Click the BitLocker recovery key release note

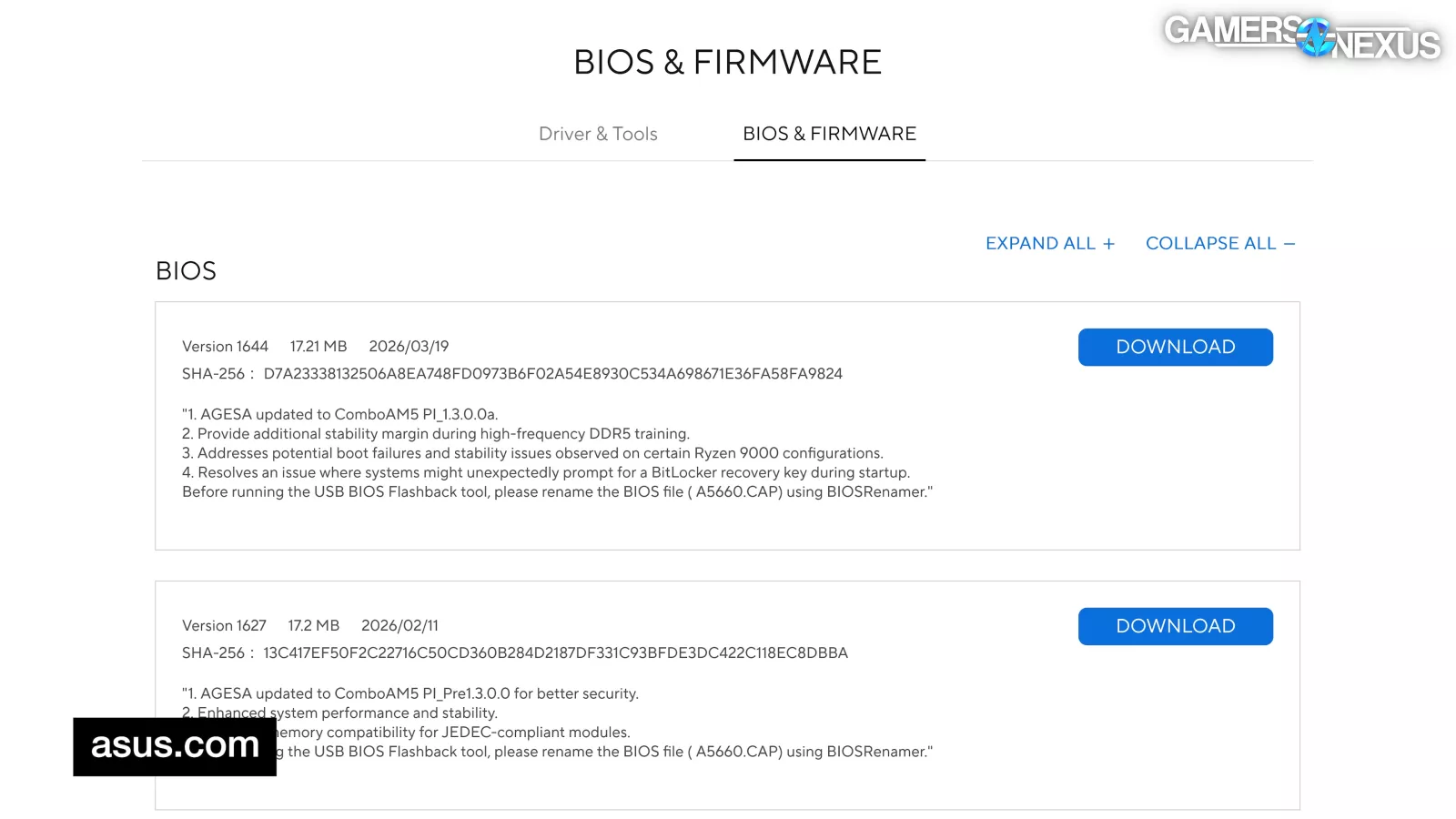546,472
